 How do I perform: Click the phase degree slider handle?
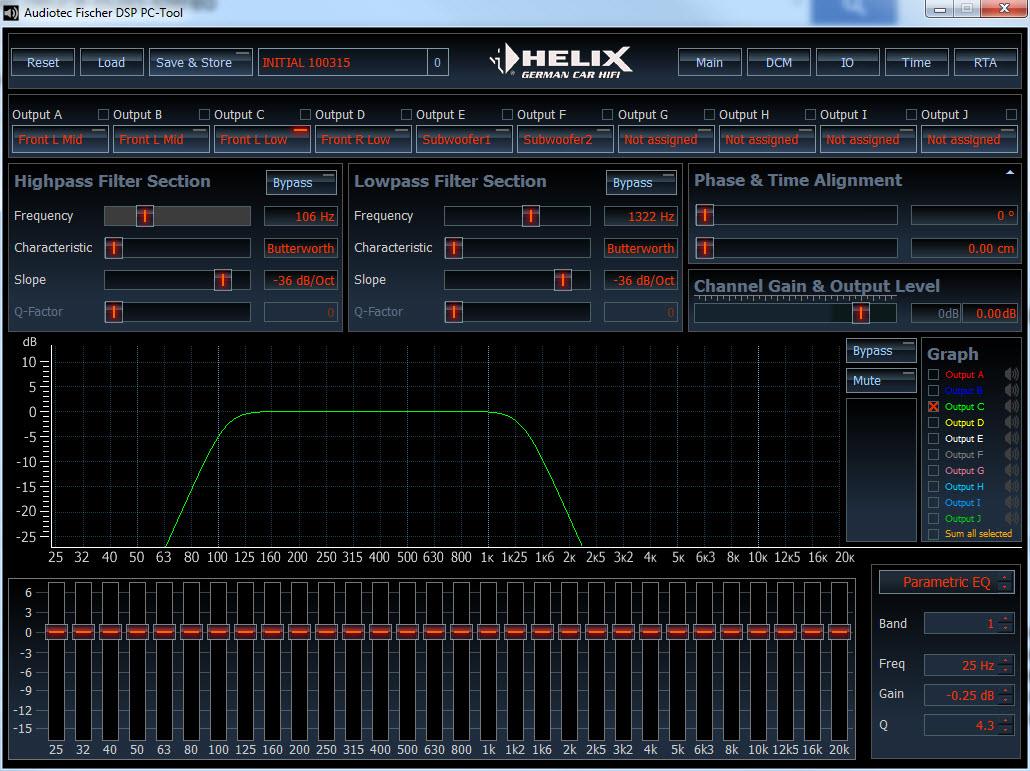coord(705,215)
